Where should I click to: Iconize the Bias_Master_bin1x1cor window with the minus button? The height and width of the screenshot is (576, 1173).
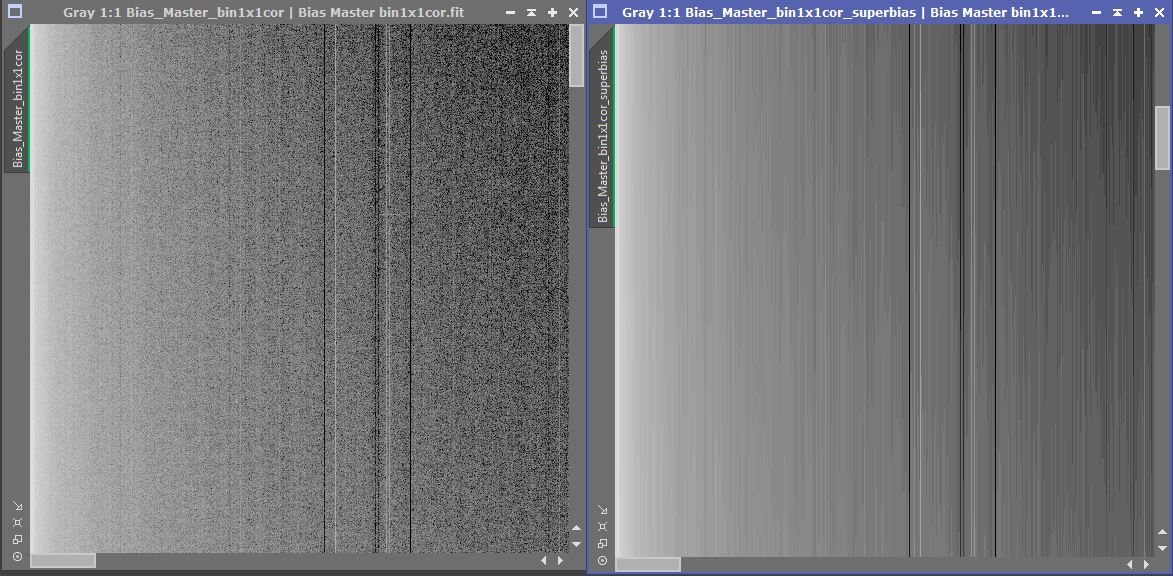(x=510, y=13)
